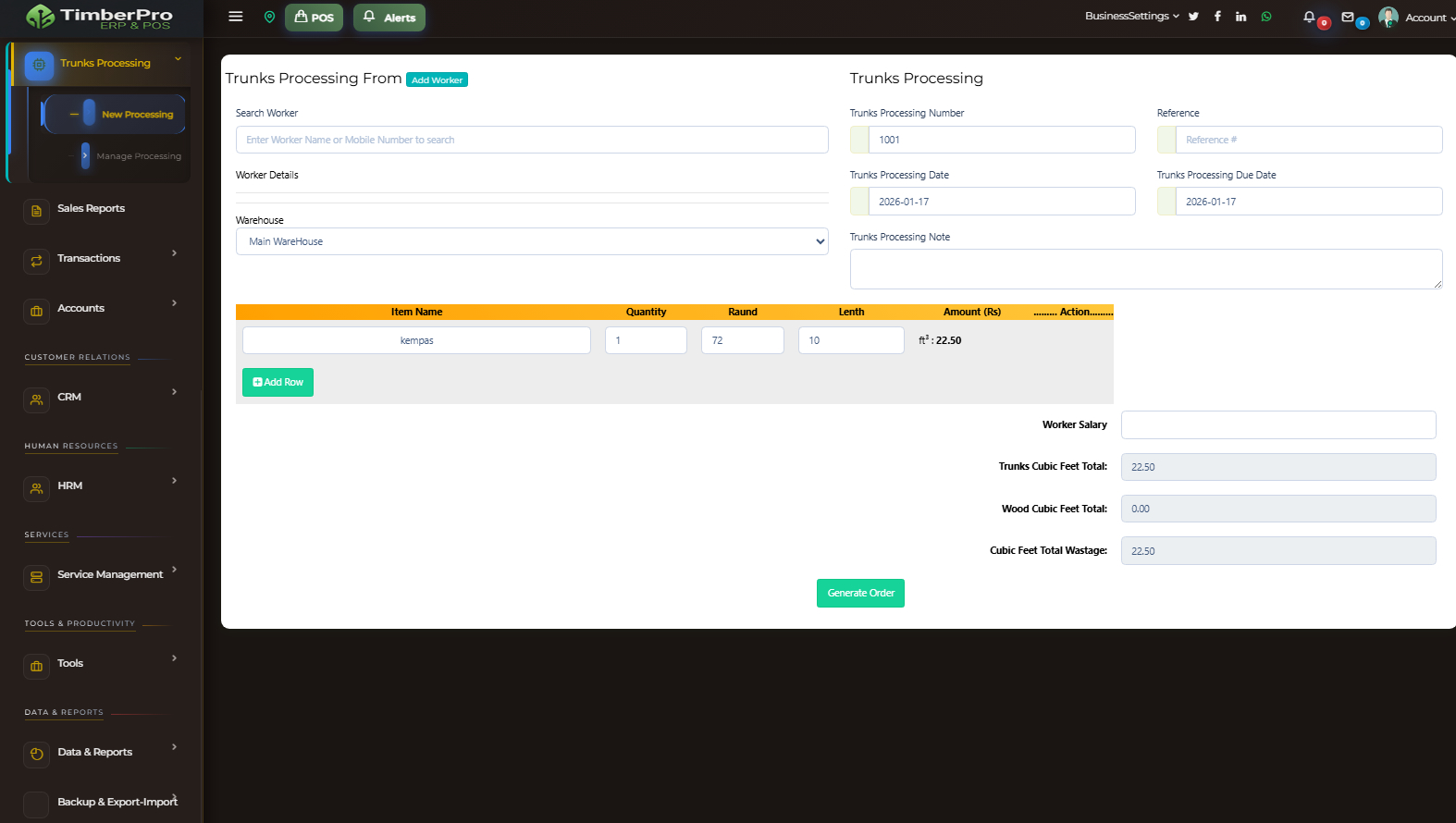Open the LinkedIn link icon
The image size is (1456, 823).
click(x=1240, y=17)
